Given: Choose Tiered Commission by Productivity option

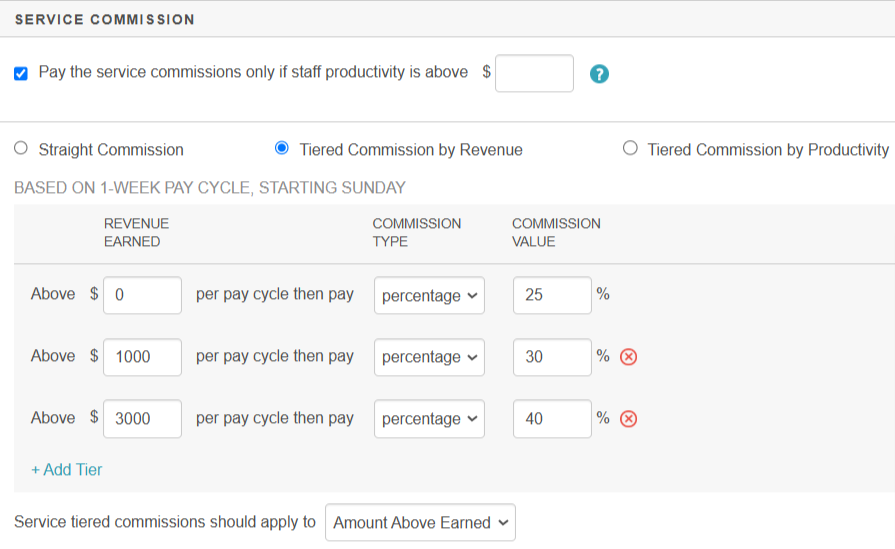Looking at the screenshot, I should [x=630, y=149].
